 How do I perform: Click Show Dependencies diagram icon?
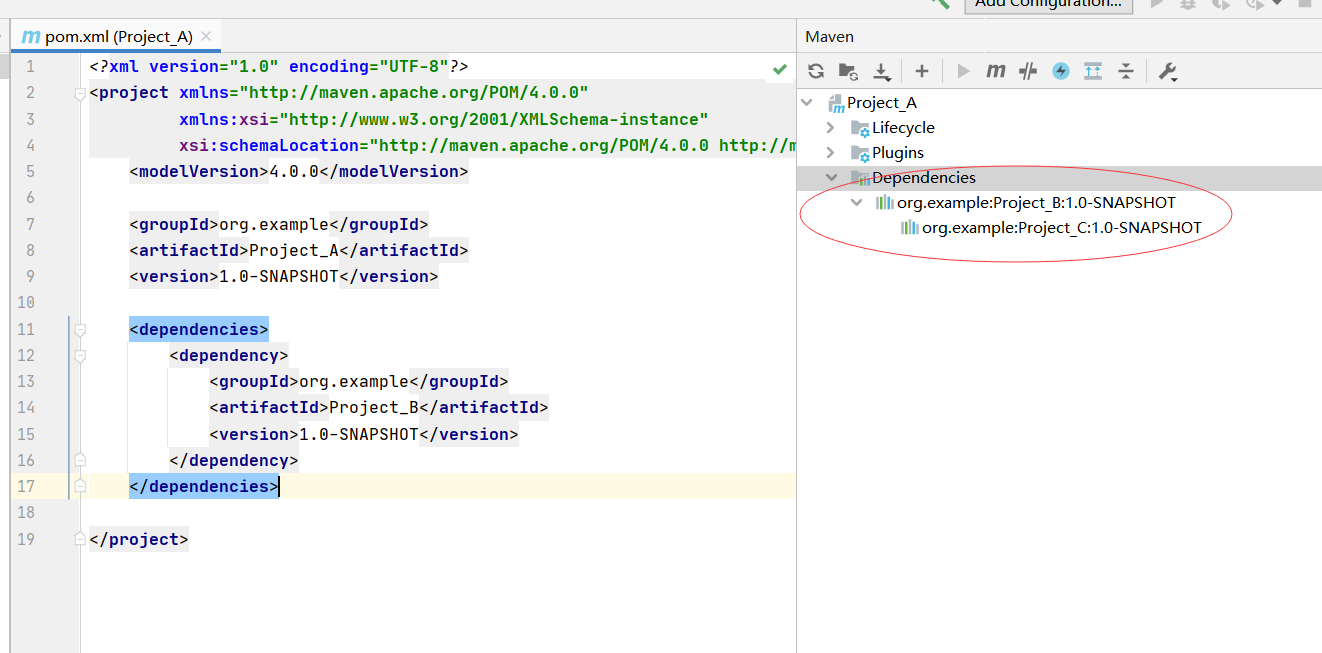tap(1093, 71)
